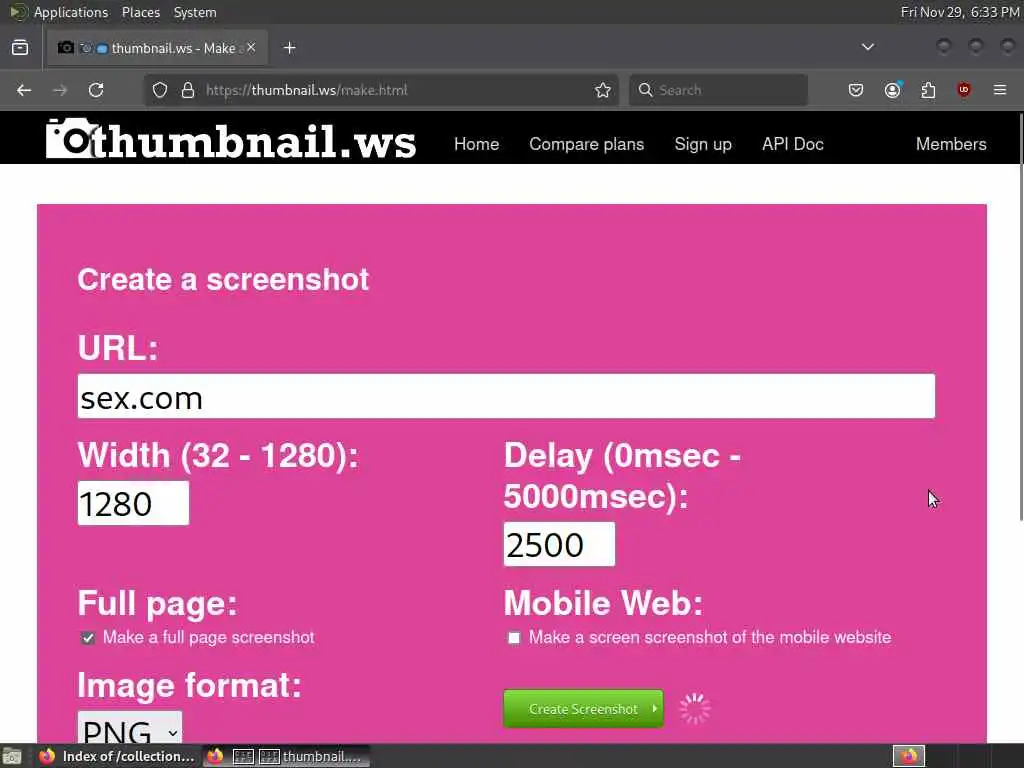1024x768 pixels.
Task: Open the API Doc link
Action: pyautogui.click(x=793, y=144)
